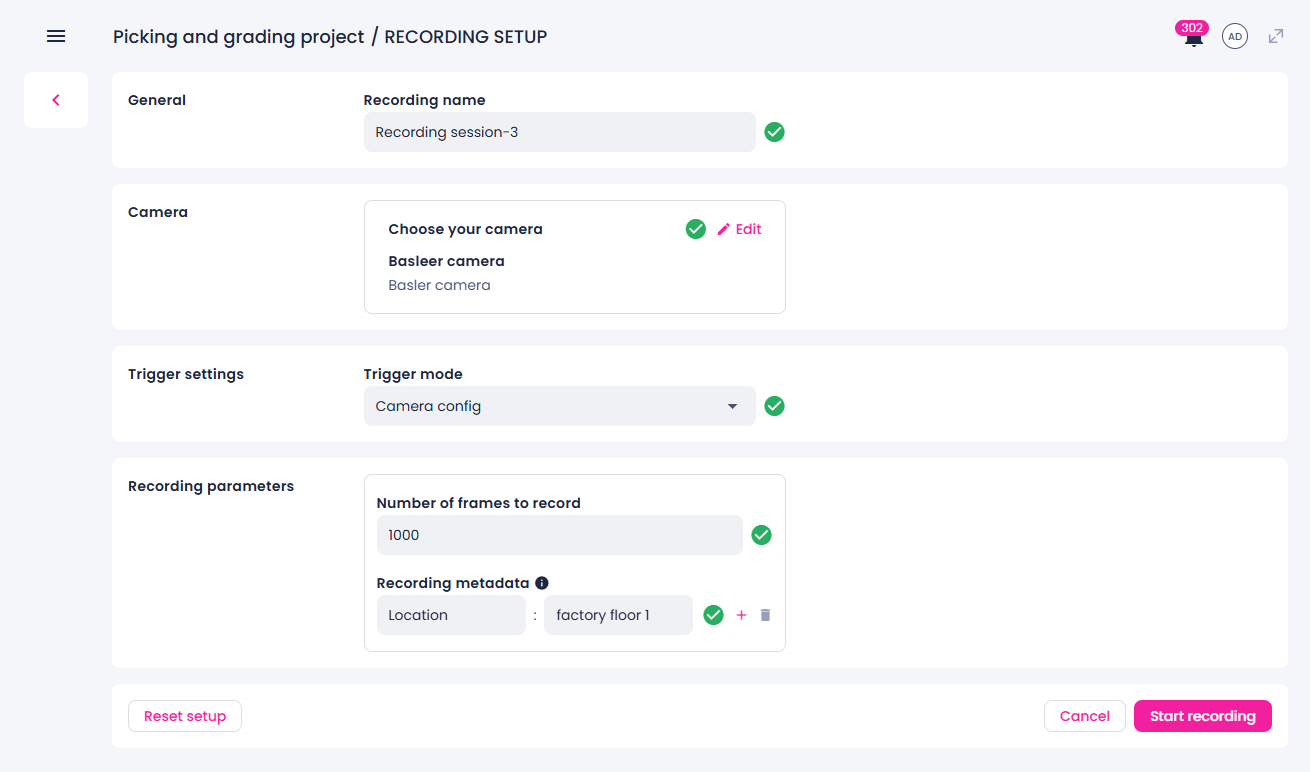Open the hamburger navigation menu
Screen dimensions: 1310x772
pos(56,36)
